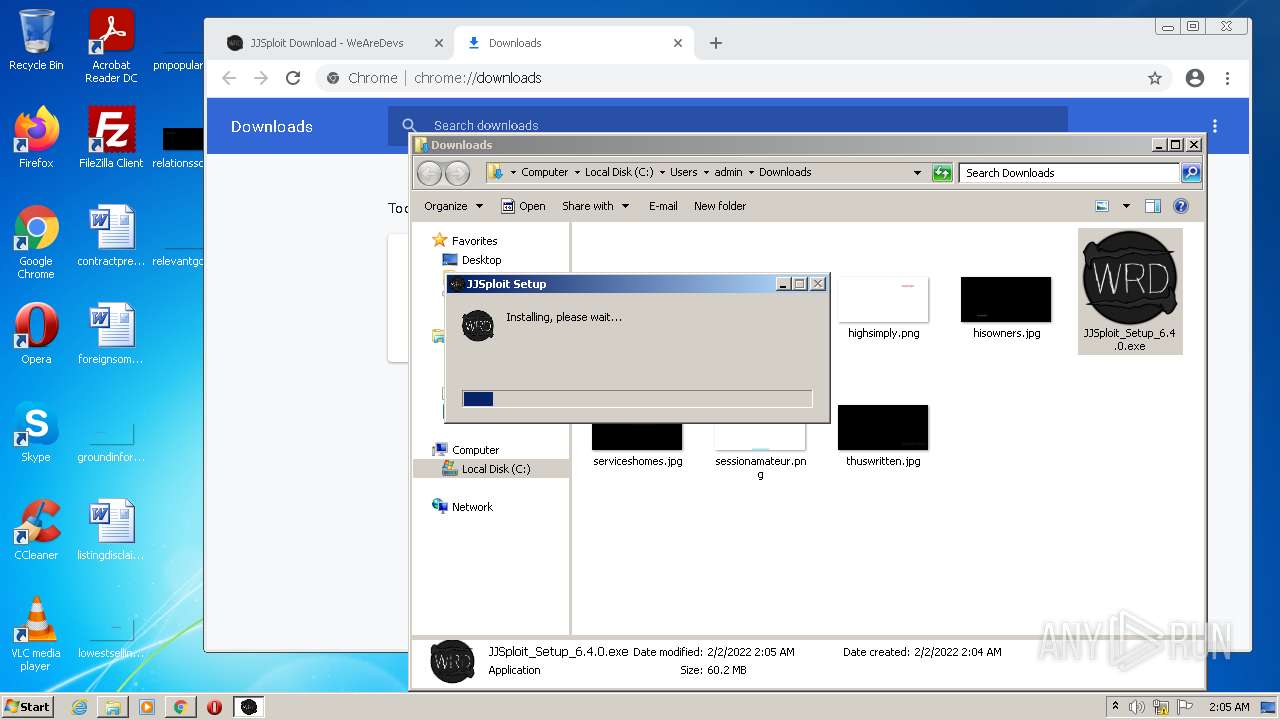Viewport: 1280px width, 720px height.
Task: Select Computer in navigation pane
Action: click(466, 450)
